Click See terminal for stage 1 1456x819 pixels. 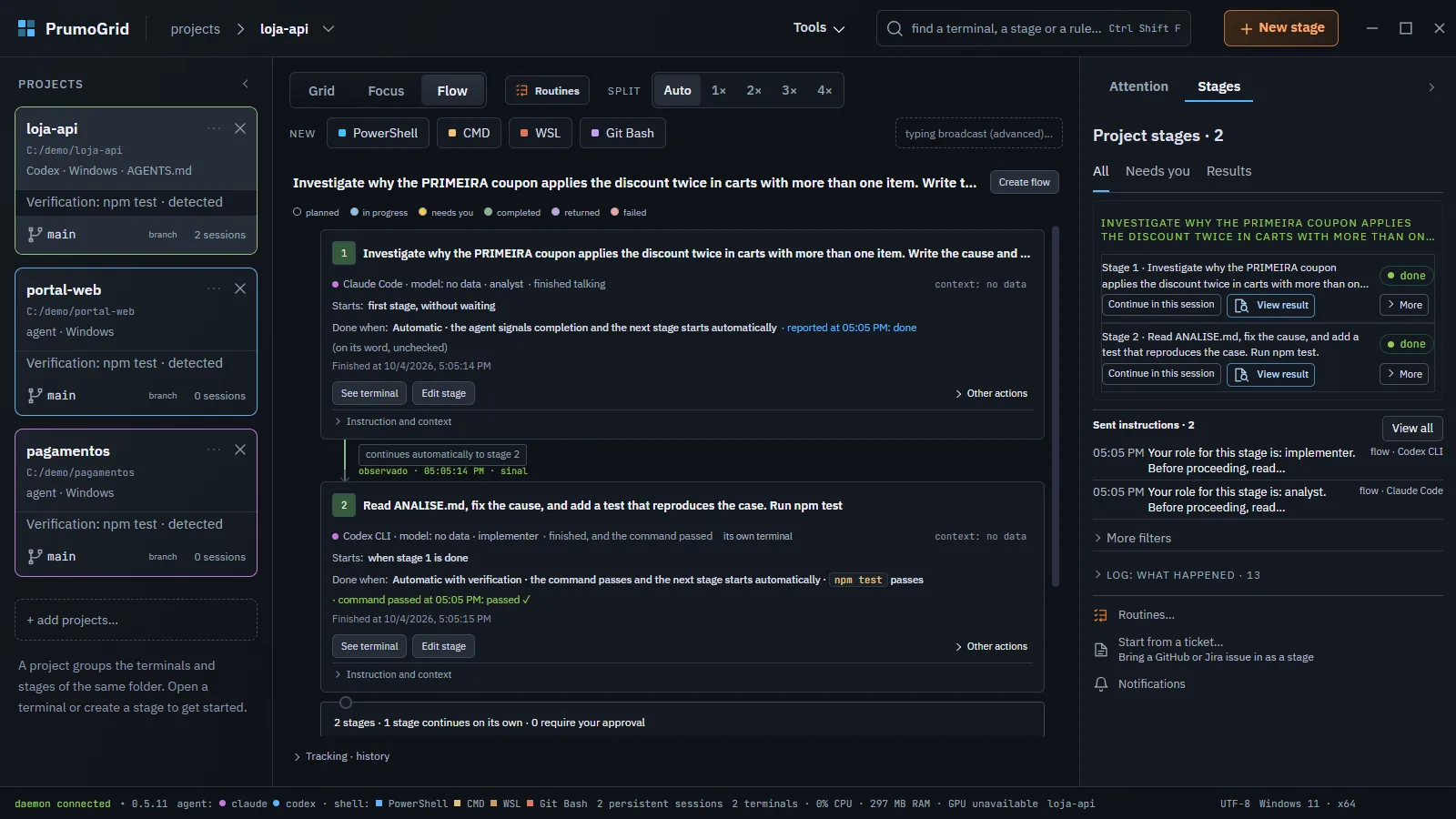tap(369, 393)
